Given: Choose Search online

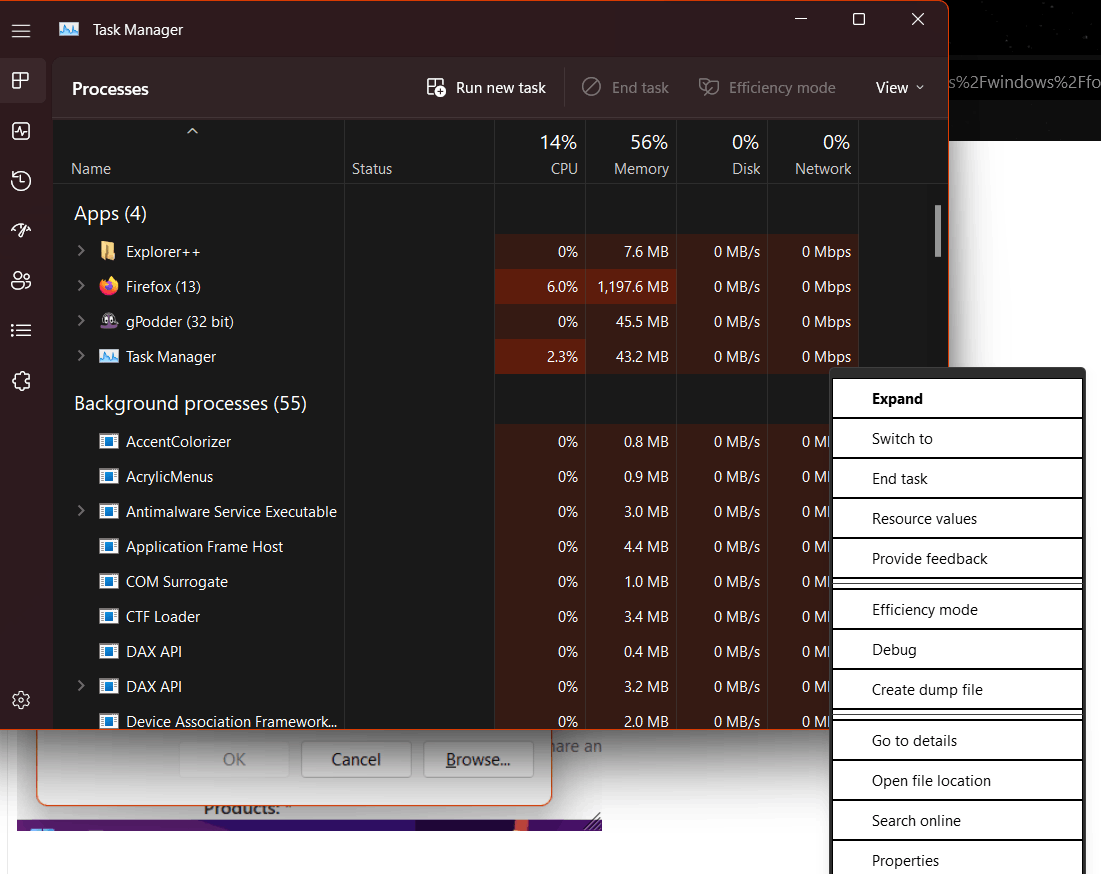Looking at the screenshot, I should click(957, 821).
